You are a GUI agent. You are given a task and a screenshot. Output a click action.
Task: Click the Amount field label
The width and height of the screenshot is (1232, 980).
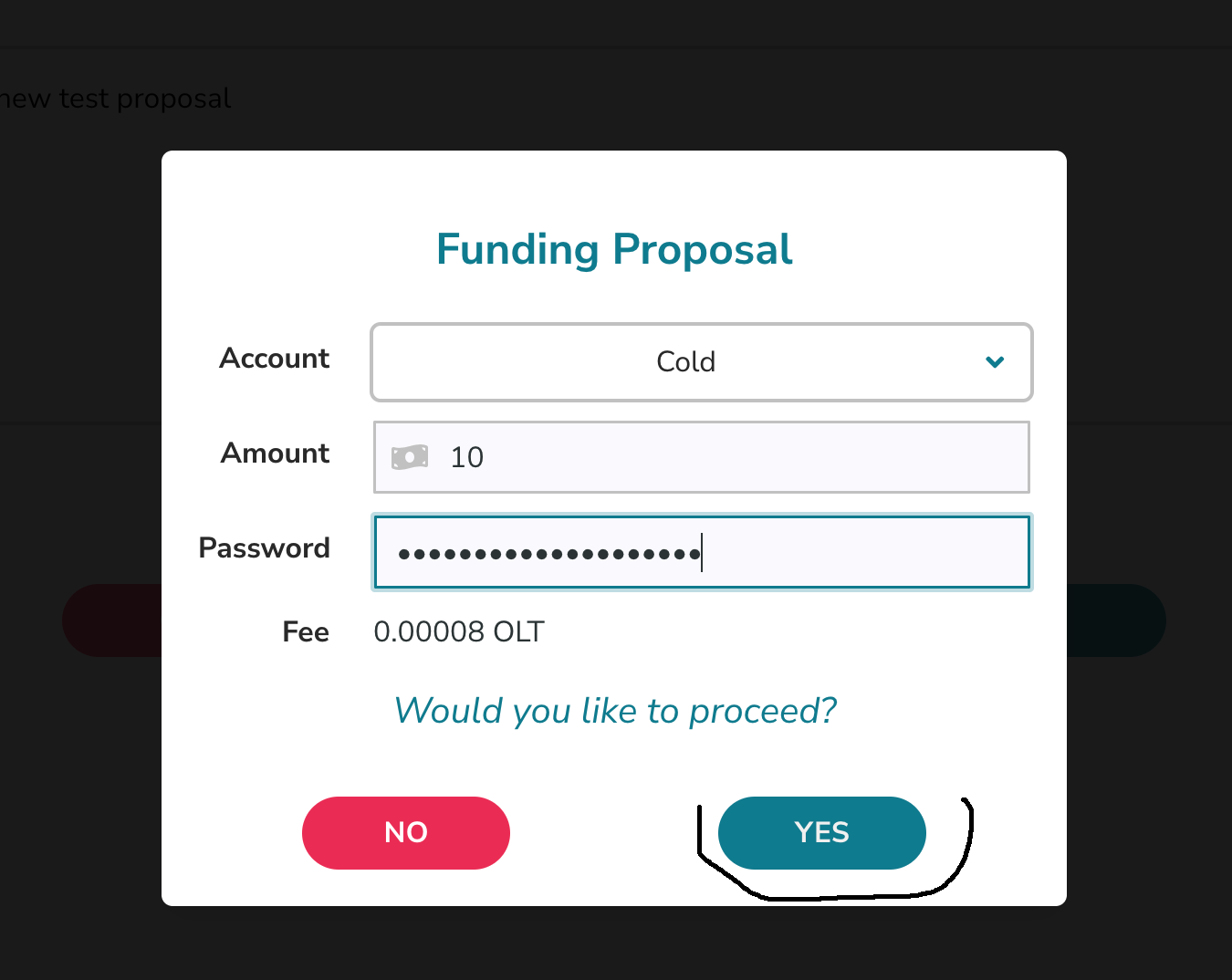tap(275, 454)
